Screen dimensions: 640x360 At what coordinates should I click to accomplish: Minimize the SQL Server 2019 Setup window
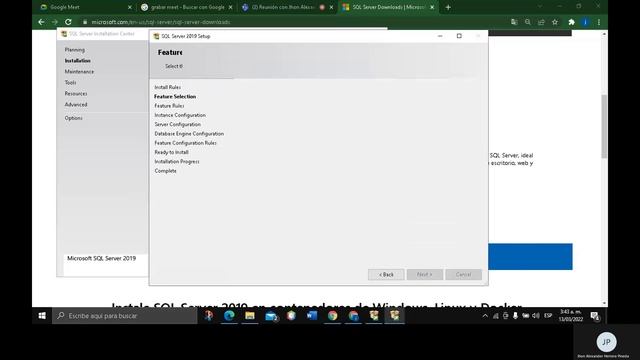click(x=440, y=36)
